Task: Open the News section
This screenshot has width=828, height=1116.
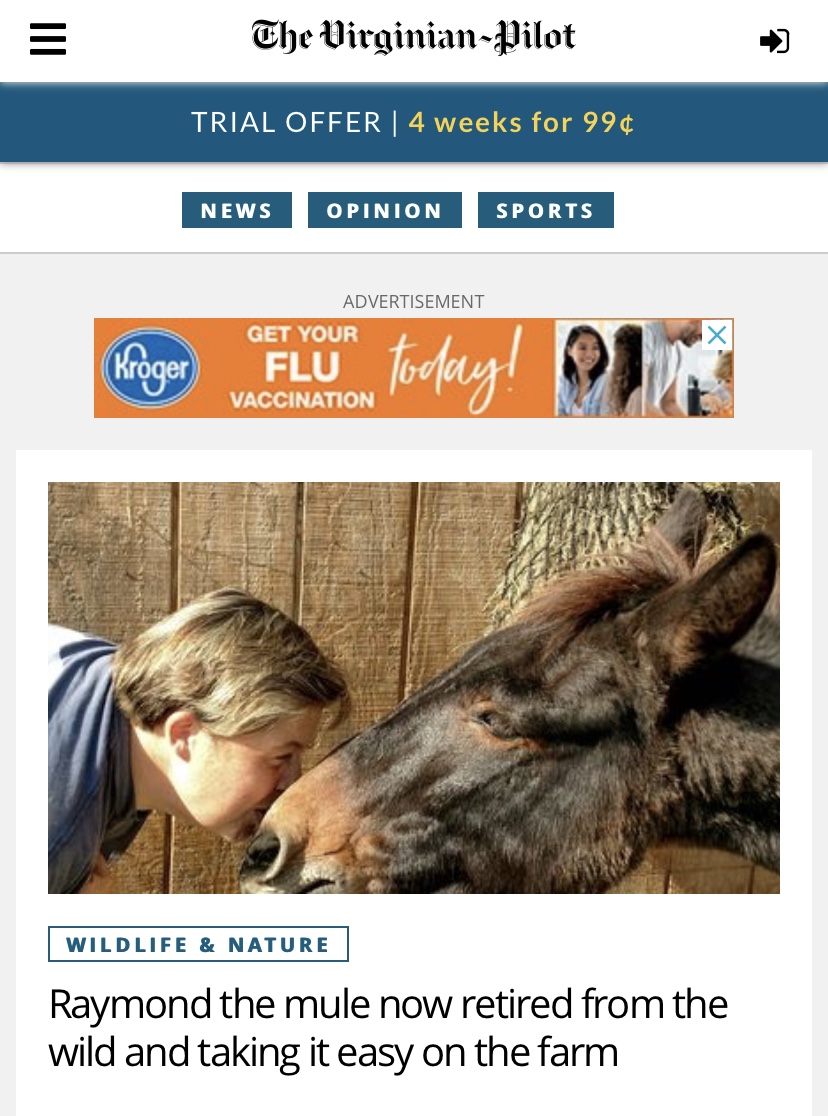Action: coord(237,210)
